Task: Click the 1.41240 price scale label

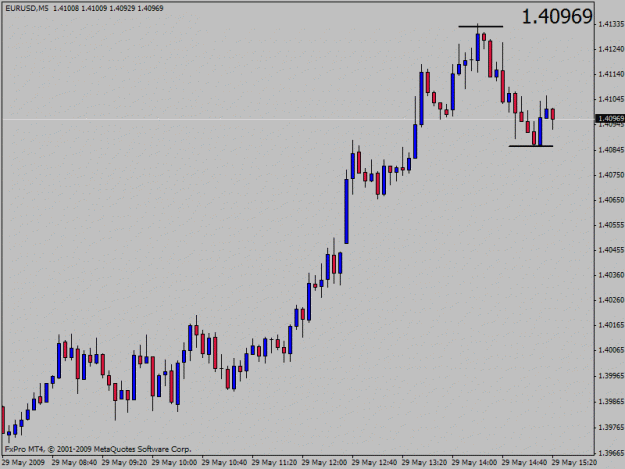Action: pos(611,49)
